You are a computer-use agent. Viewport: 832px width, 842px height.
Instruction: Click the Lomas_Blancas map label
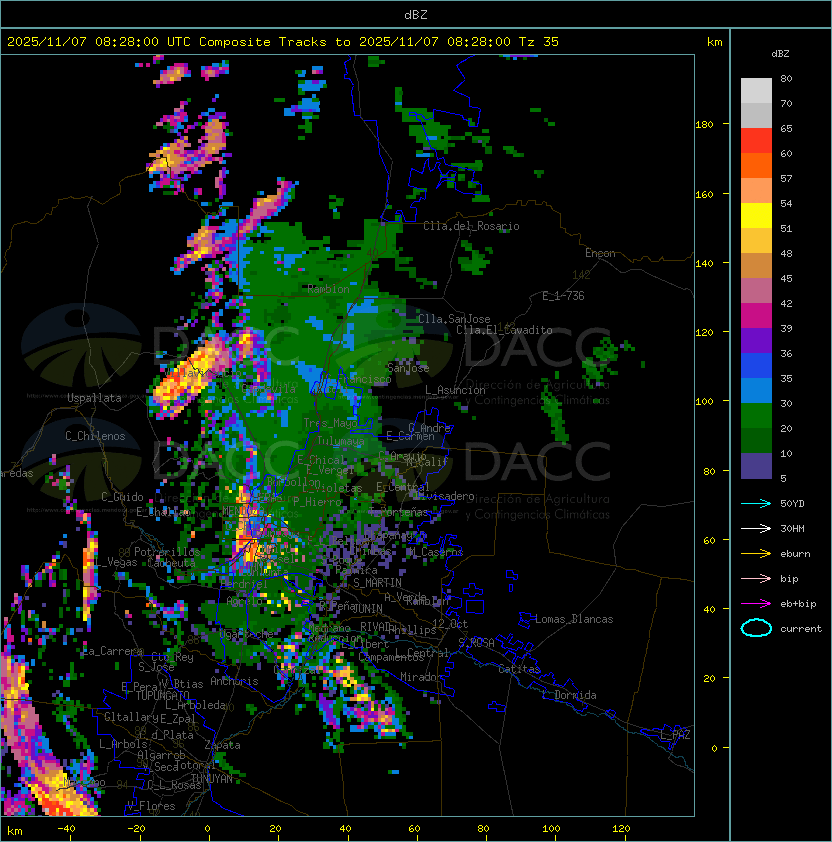click(x=574, y=619)
